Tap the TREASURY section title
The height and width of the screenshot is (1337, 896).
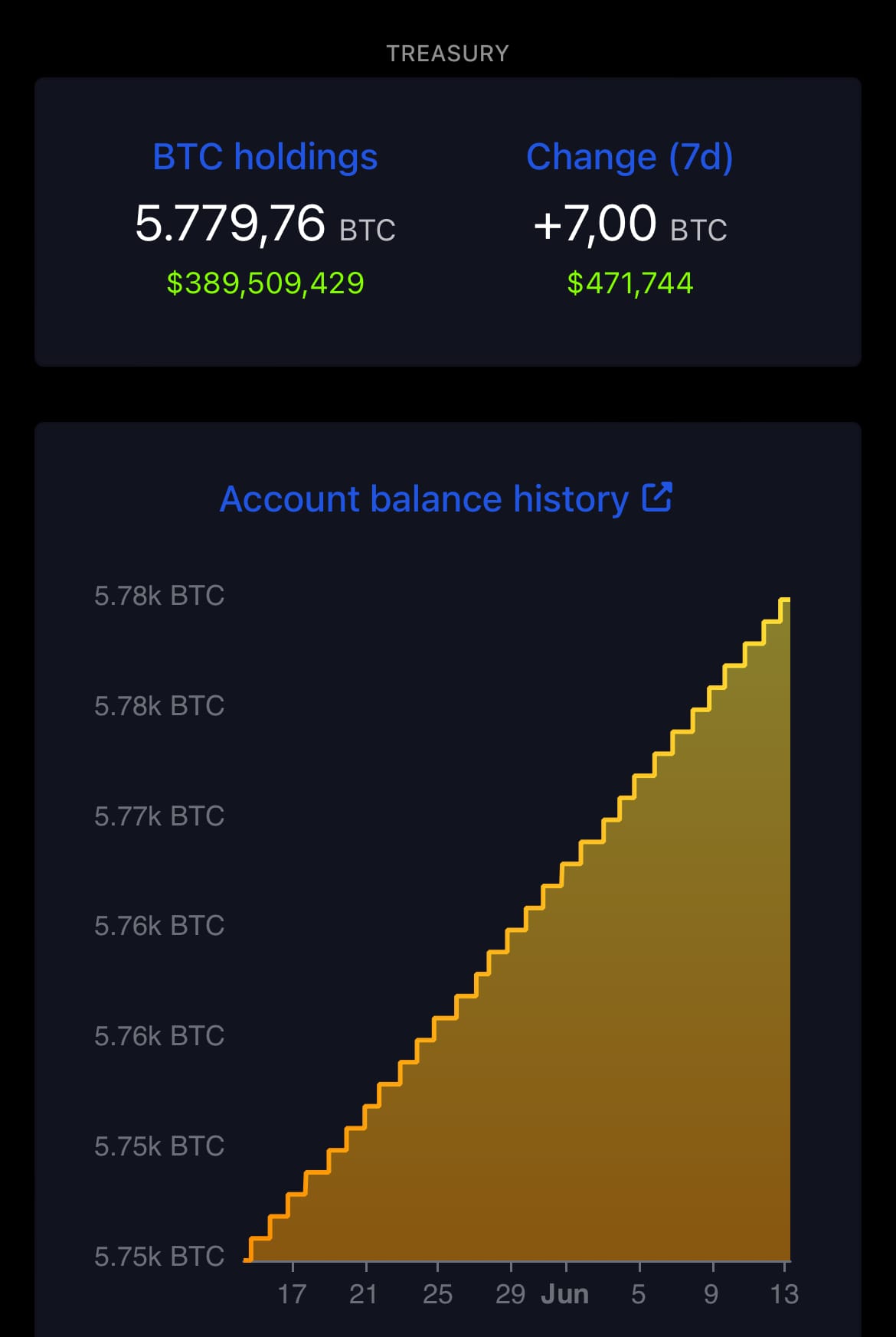(447, 54)
